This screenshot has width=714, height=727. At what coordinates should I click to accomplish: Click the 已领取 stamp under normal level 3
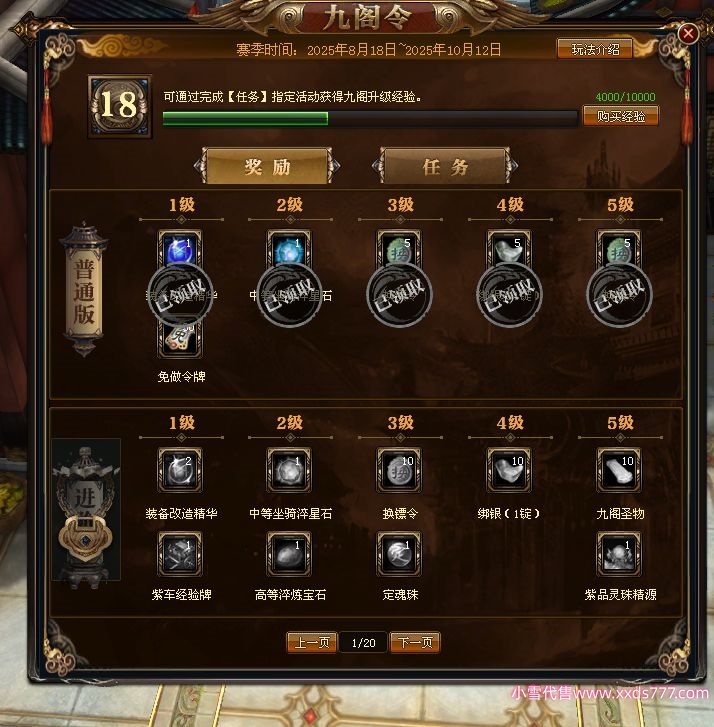399,295
